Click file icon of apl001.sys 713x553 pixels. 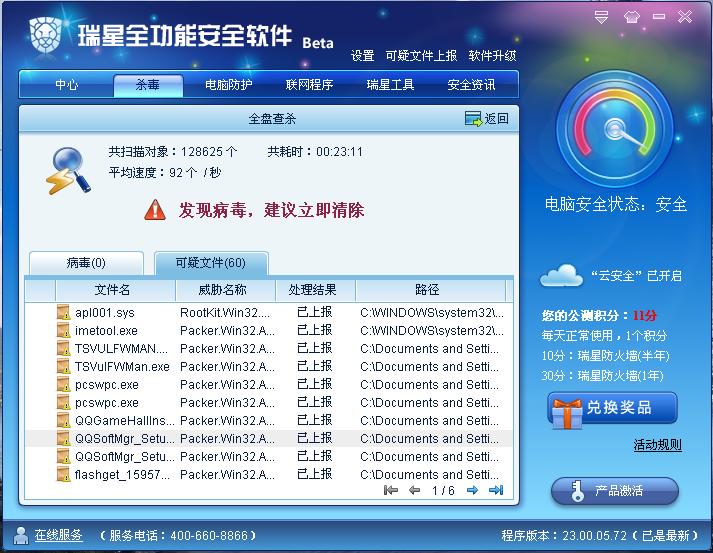point(63,312)
